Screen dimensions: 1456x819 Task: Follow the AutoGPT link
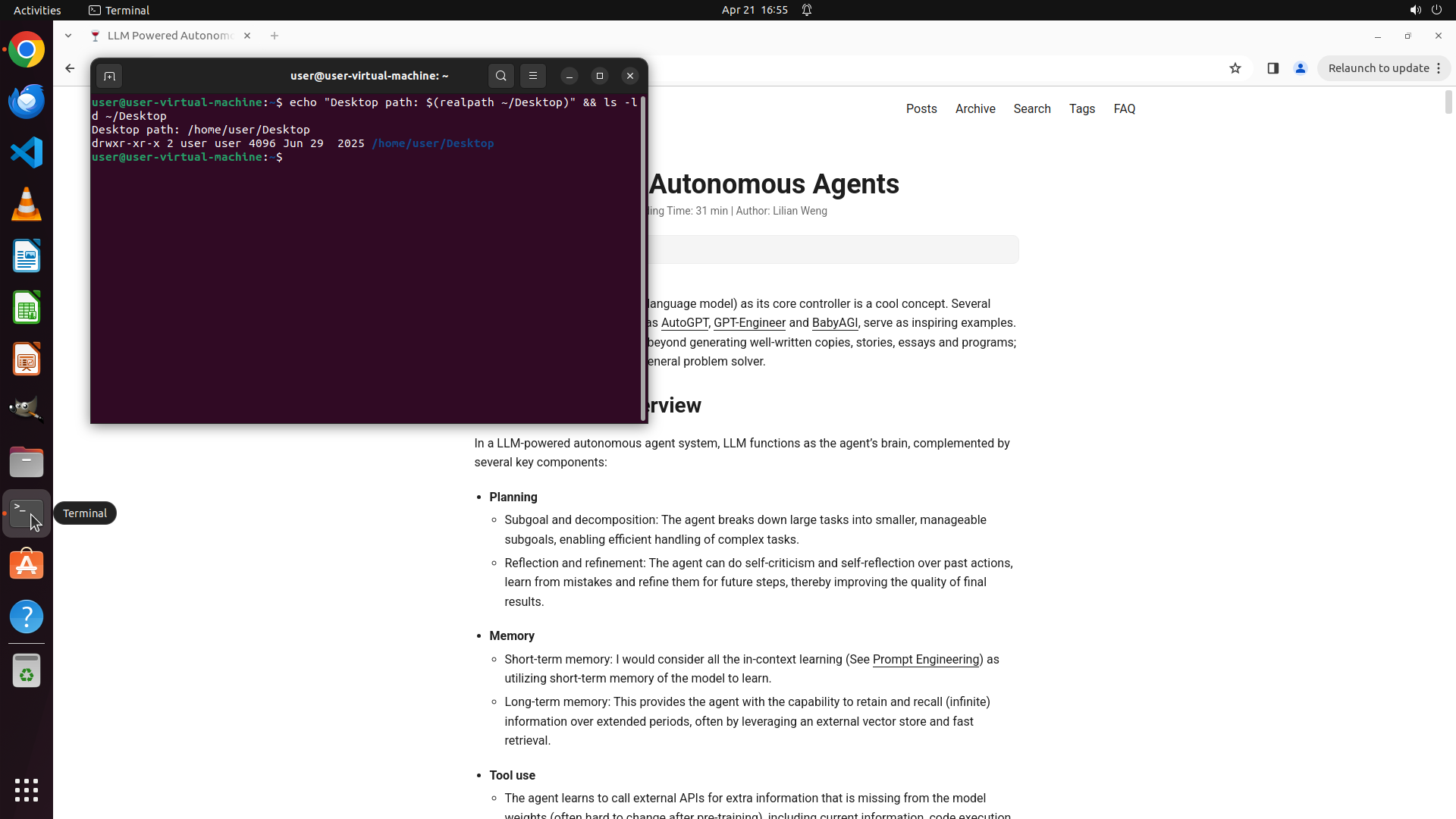click(x=684, y=323)
